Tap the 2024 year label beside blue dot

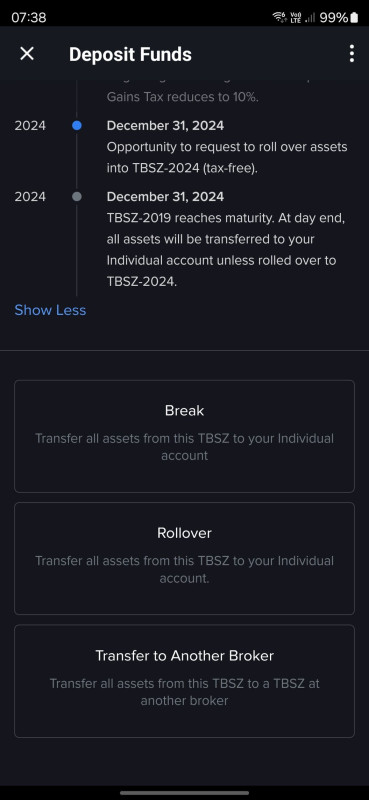pyautogui.click(x=30, y=126)
